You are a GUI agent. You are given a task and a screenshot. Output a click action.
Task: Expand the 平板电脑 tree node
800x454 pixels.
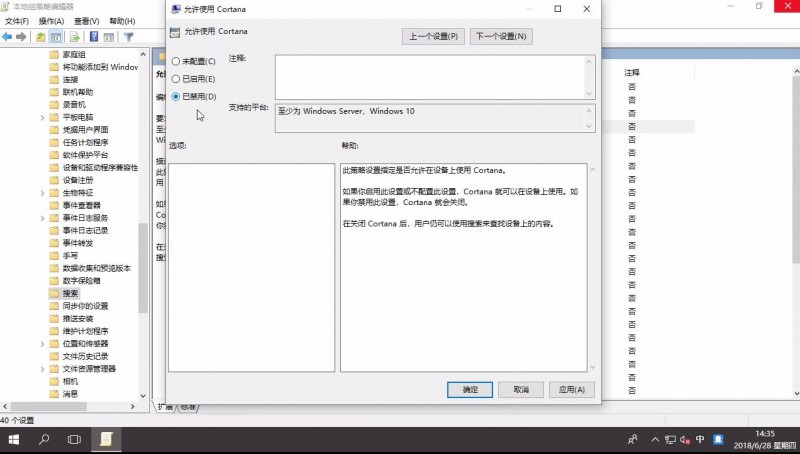coord(42,117)
